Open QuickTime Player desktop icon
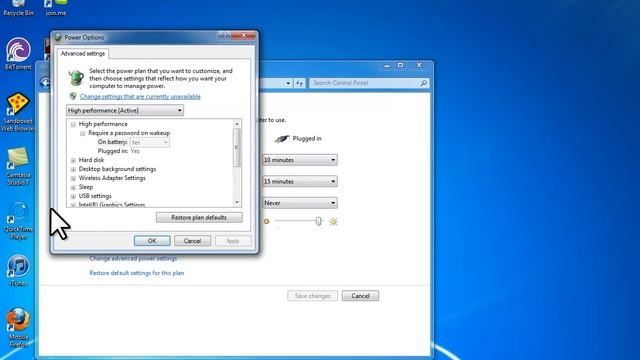The height and width of the screenshot is (360, 640). [18, 221]
